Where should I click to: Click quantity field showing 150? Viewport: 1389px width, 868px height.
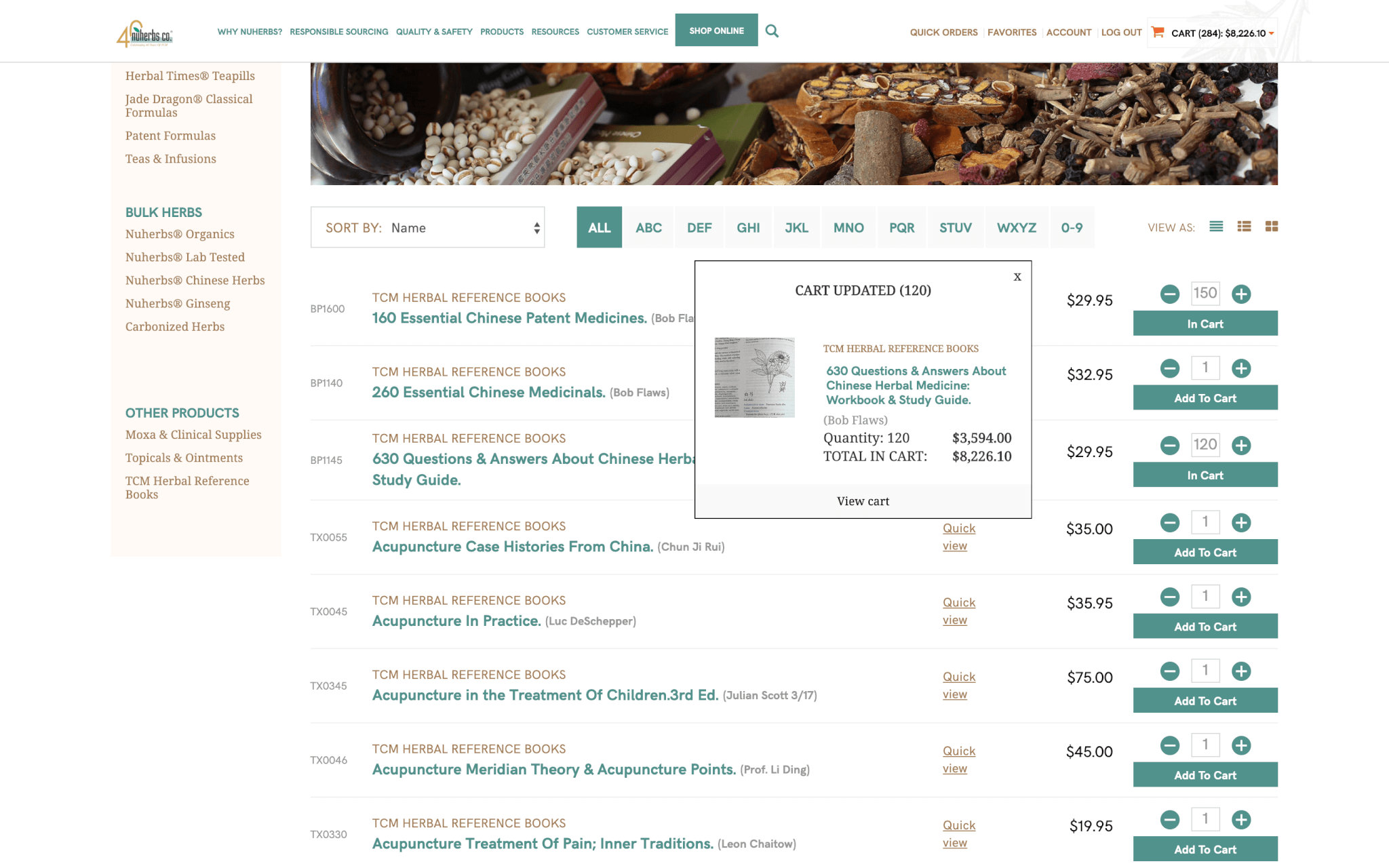[1205, 293]
